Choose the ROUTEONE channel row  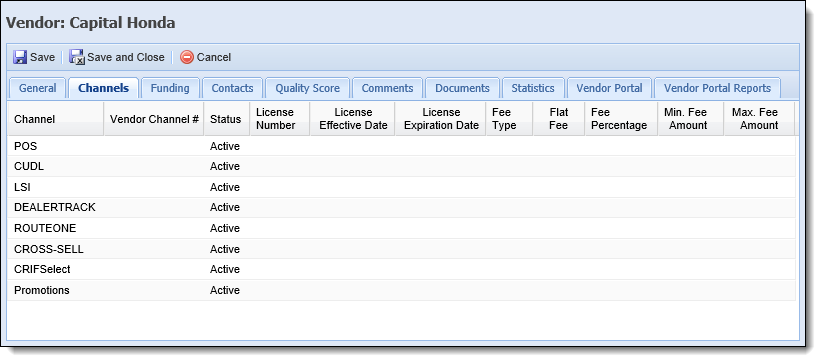point(401,228)
